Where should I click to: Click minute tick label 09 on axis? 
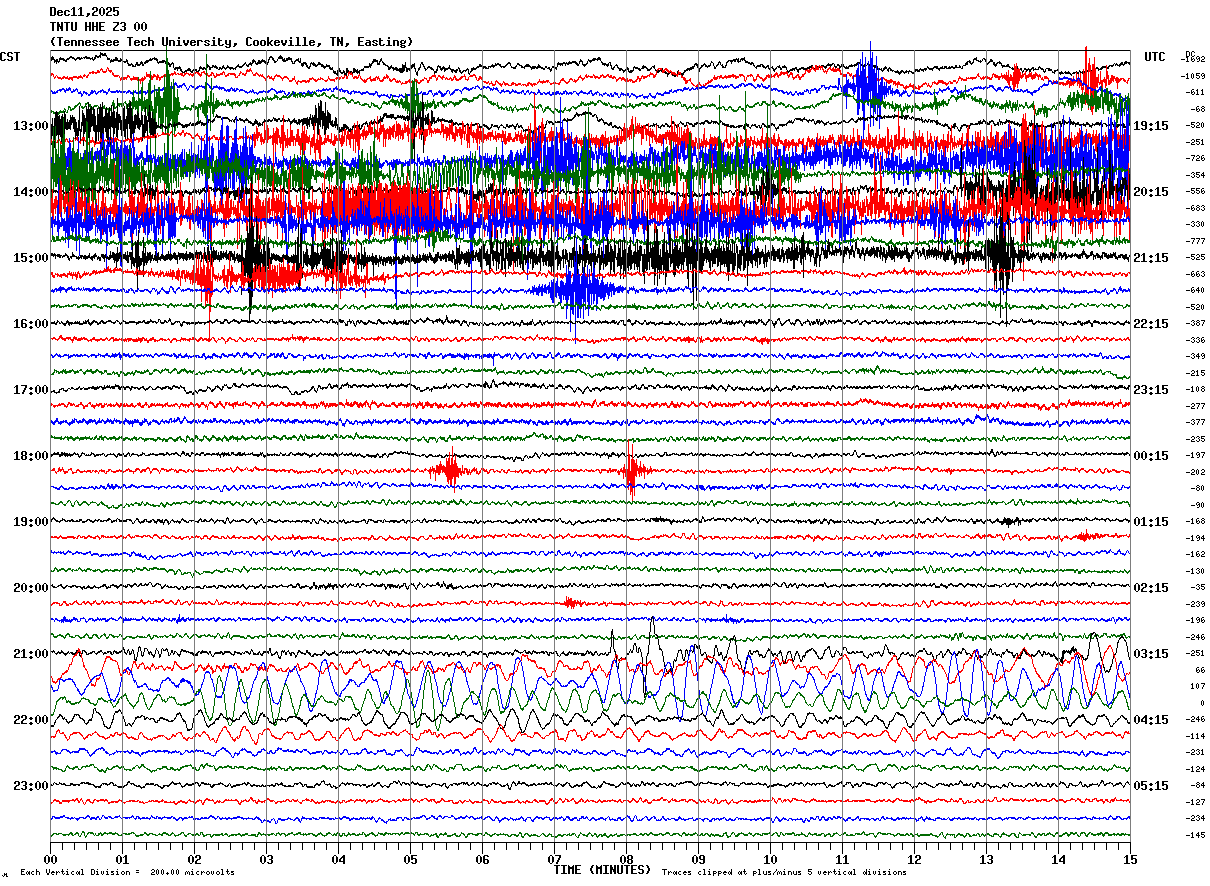pos(698,859)
